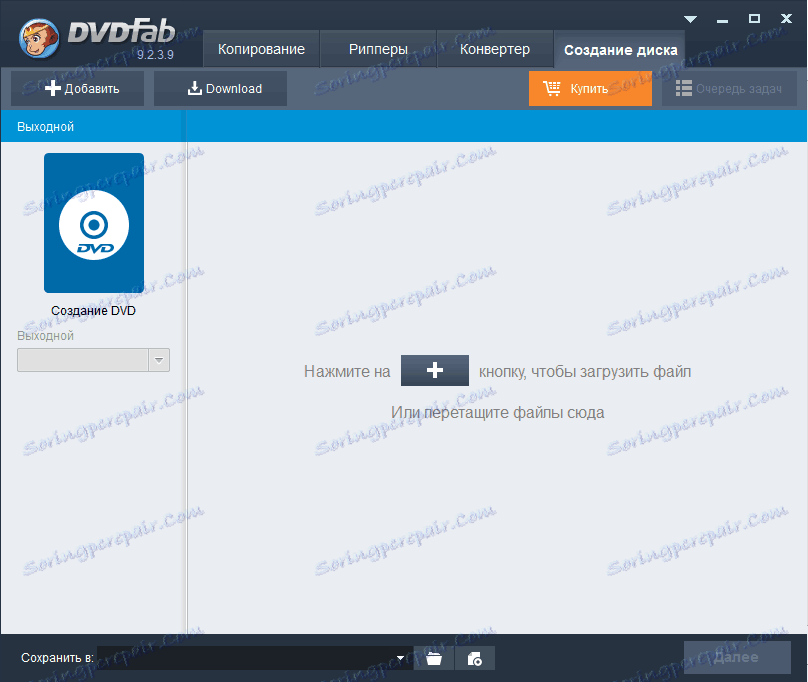Click the Download button
Screen dimensions: 808x682
(220, 89)
